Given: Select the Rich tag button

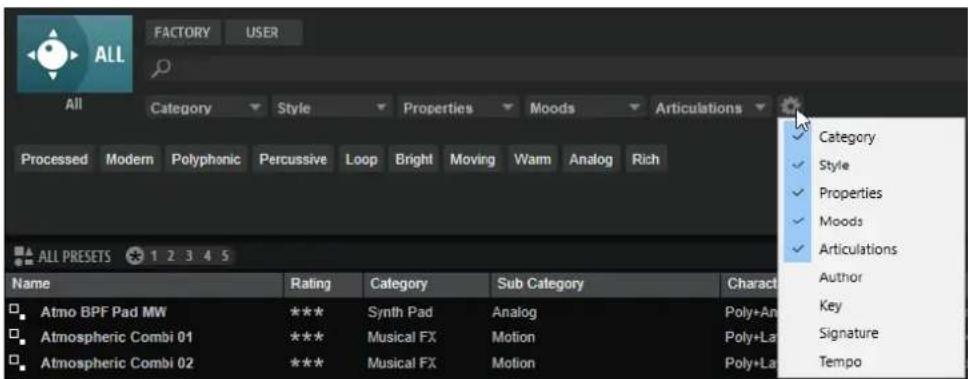Looking at the screenshot, I should tap(646, 159).
